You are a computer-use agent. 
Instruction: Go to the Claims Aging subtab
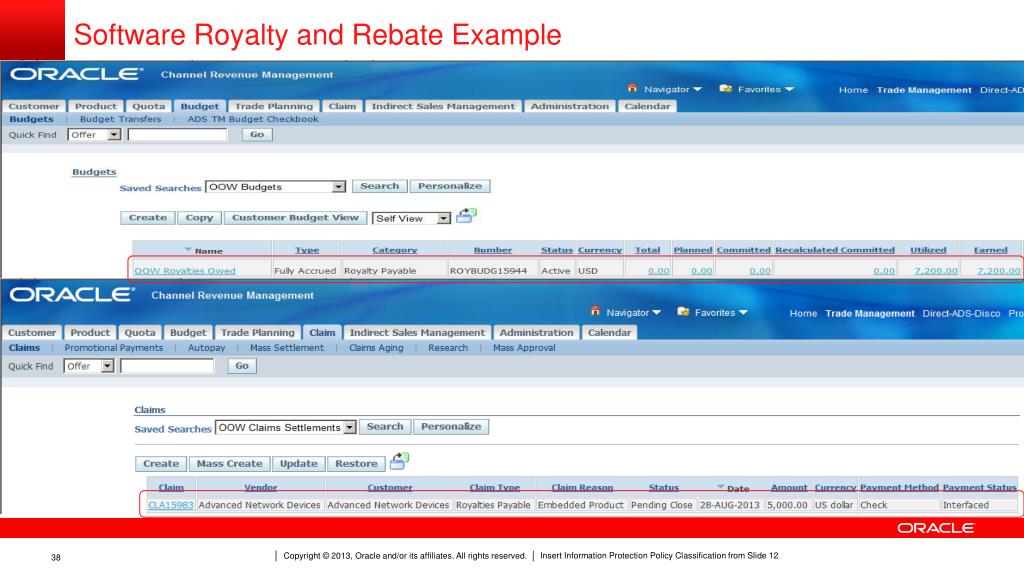376,348
